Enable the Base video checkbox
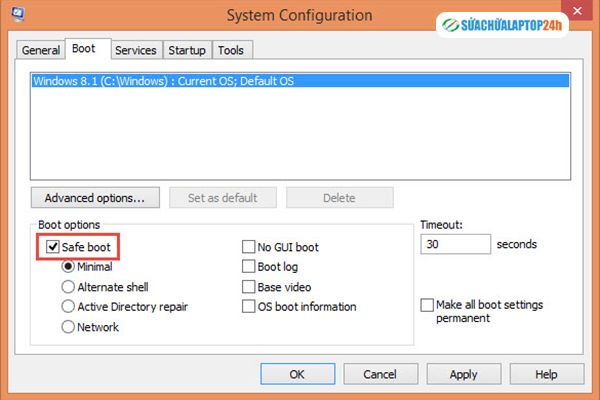Screen dimensions: 600x400 (x=248, y=287)
